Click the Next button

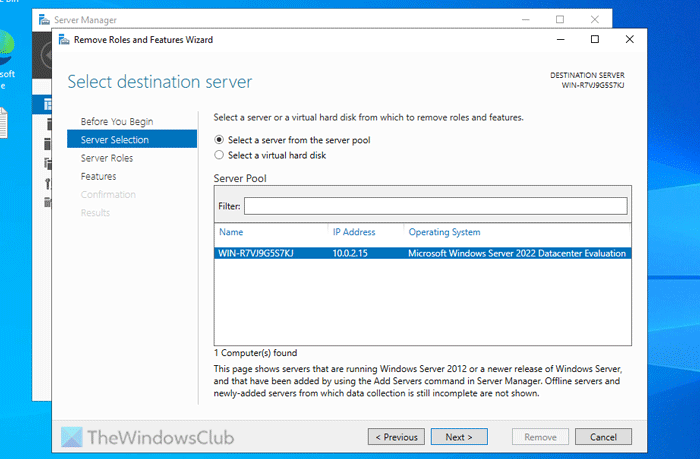coord(459,437)
